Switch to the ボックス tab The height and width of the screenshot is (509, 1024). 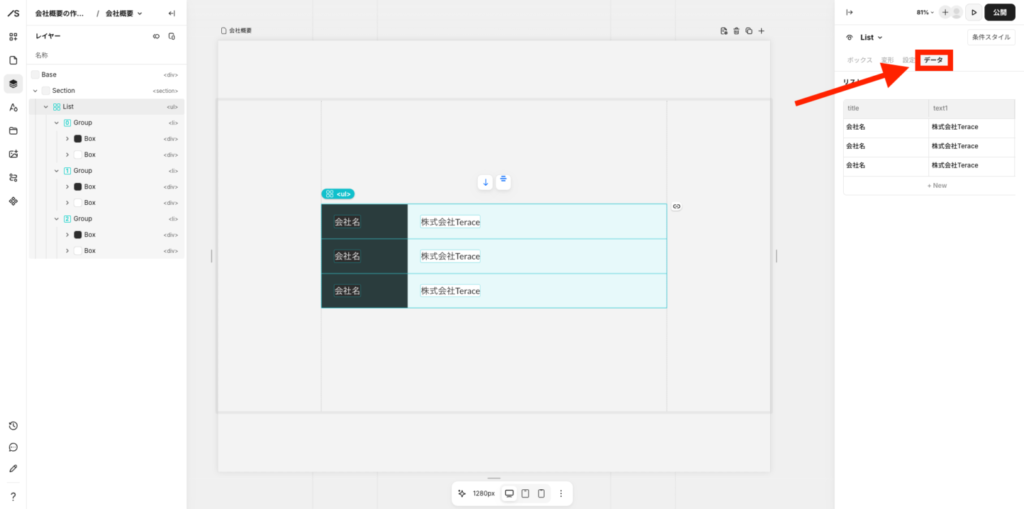pos(860,60)
